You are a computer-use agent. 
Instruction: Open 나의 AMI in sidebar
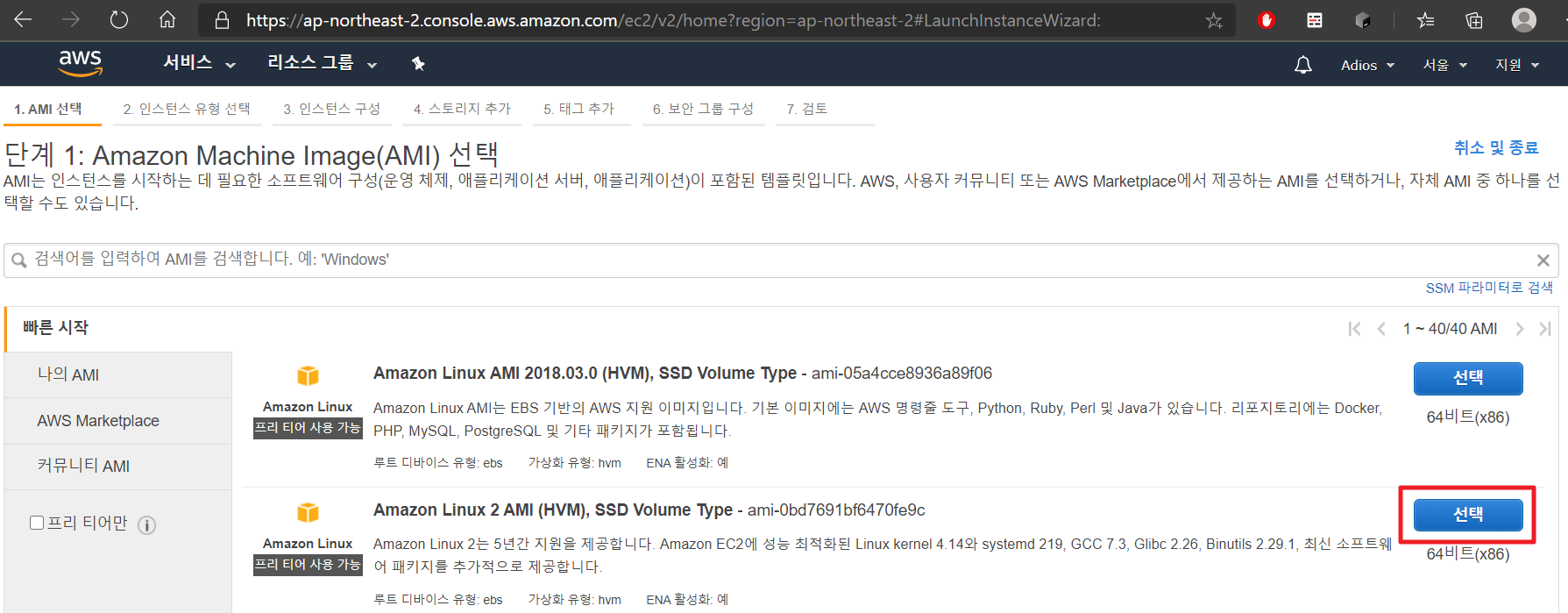click(x=118, y=375)
